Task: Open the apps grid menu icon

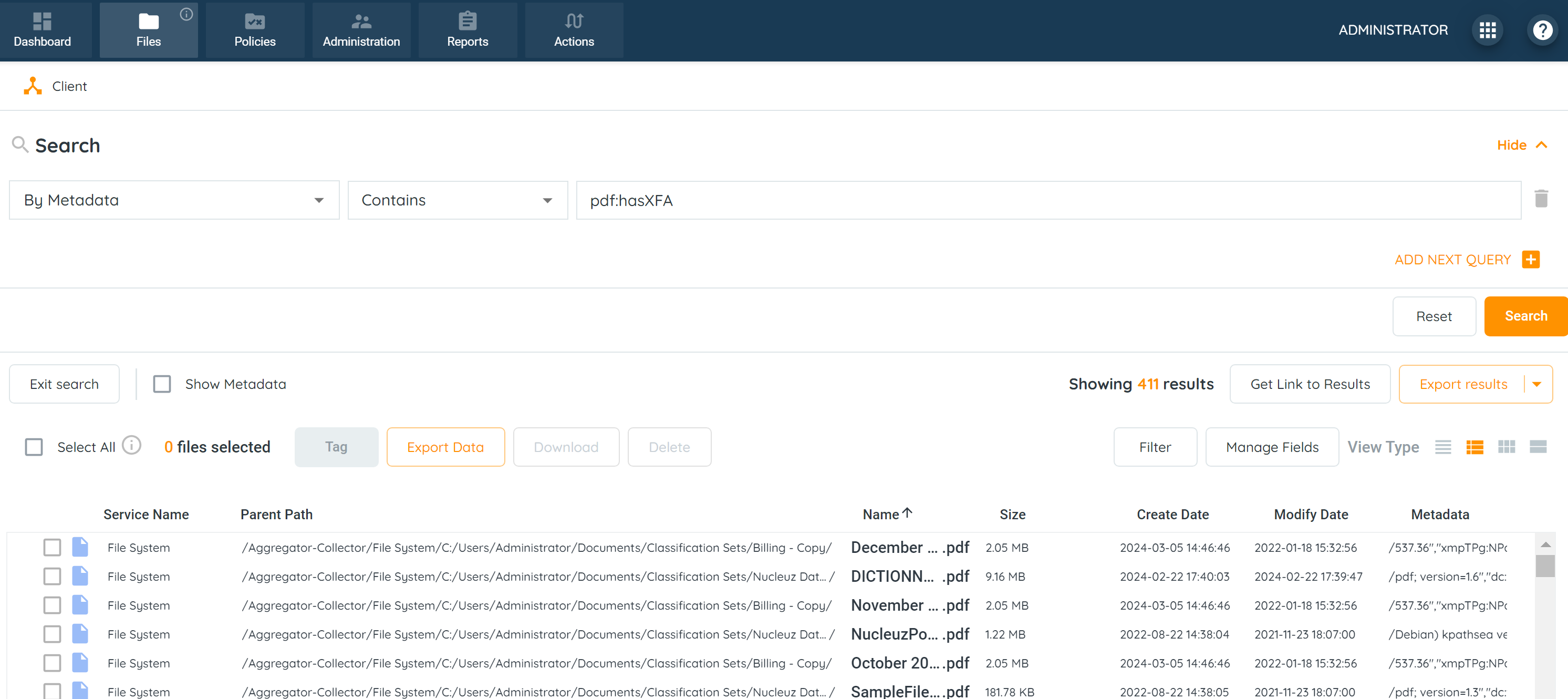Action: 1487,30
